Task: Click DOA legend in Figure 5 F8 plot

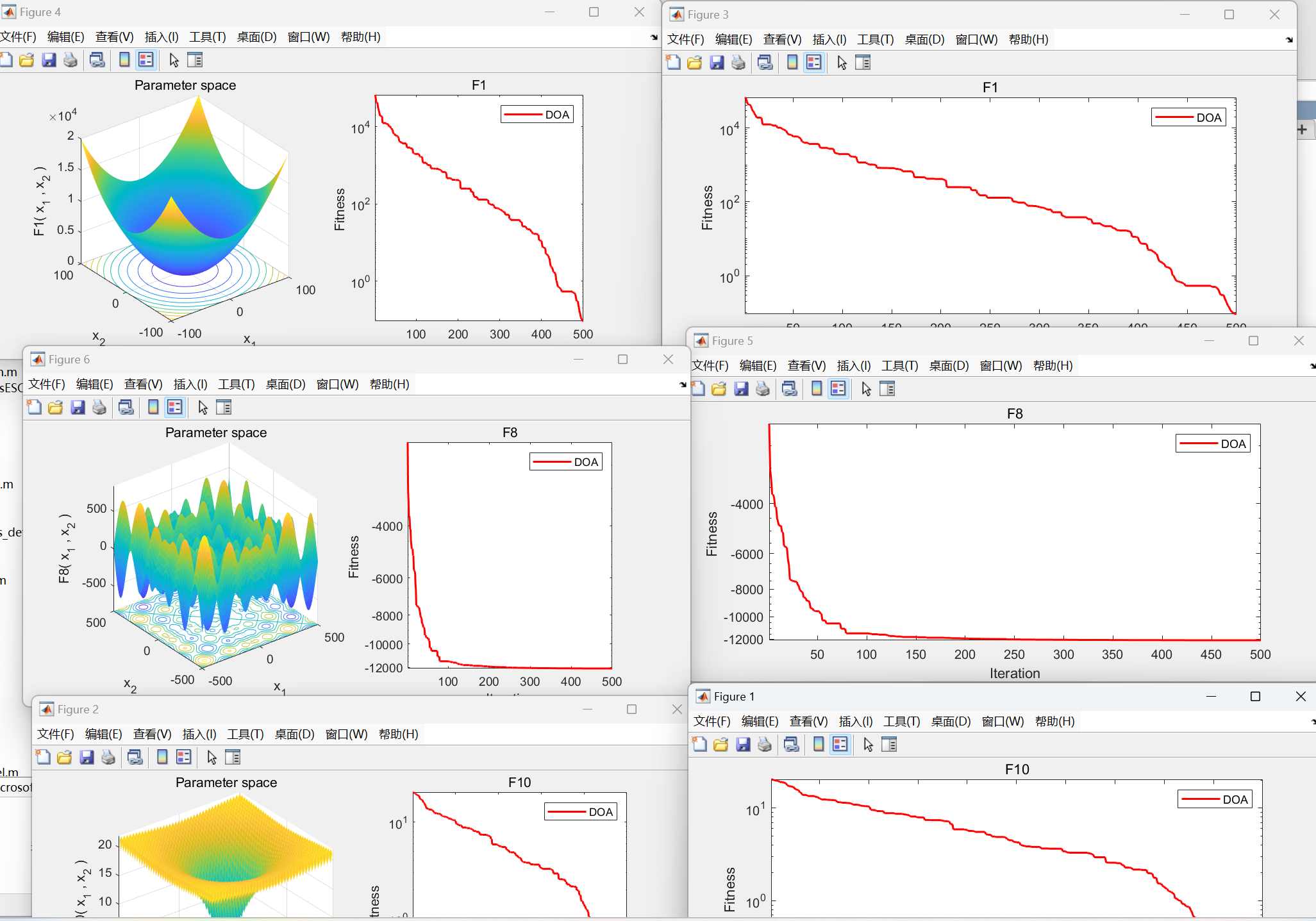Action: [x=1213, y=444]
